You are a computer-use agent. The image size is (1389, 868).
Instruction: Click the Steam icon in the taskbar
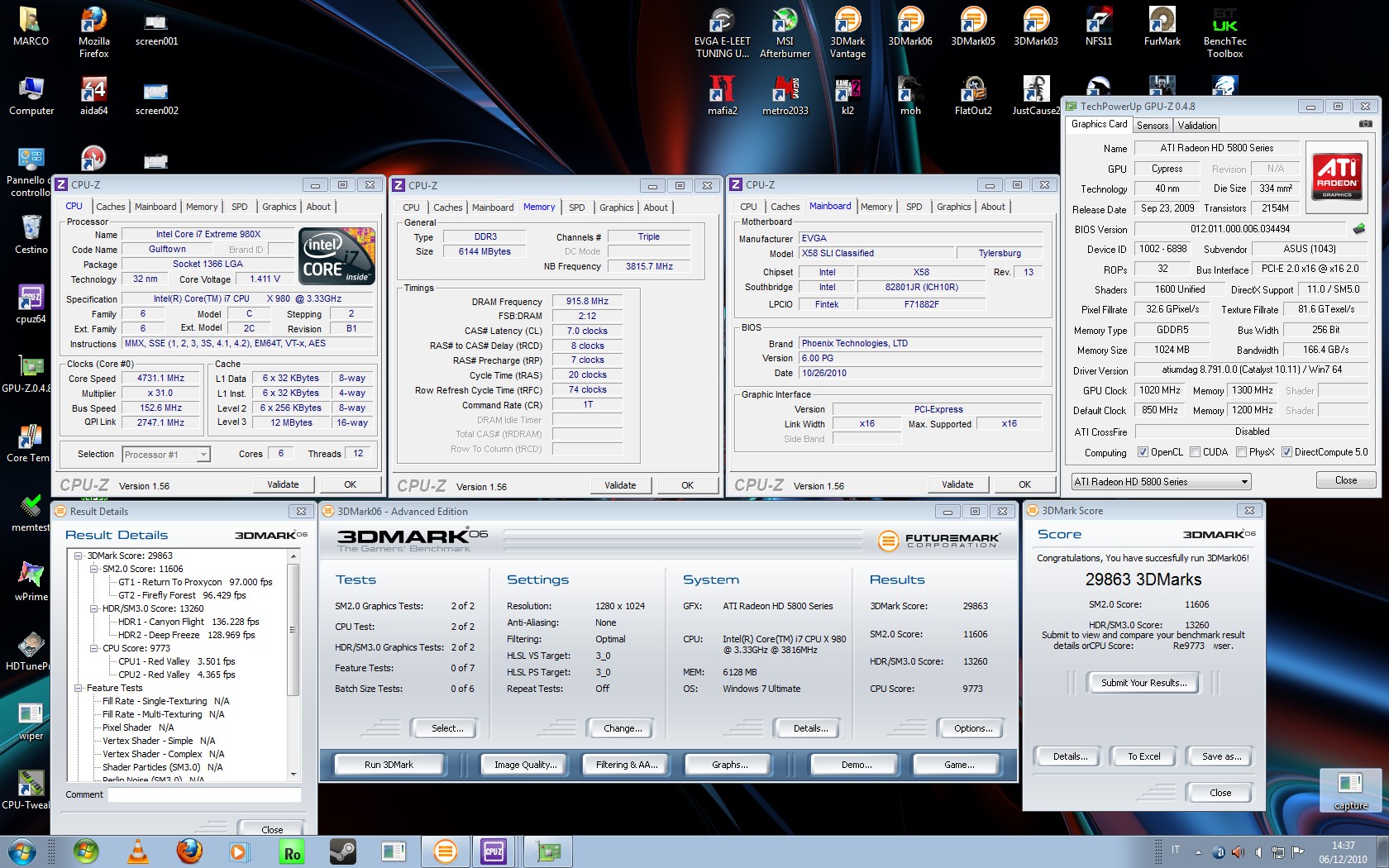(x=342, y=851)
